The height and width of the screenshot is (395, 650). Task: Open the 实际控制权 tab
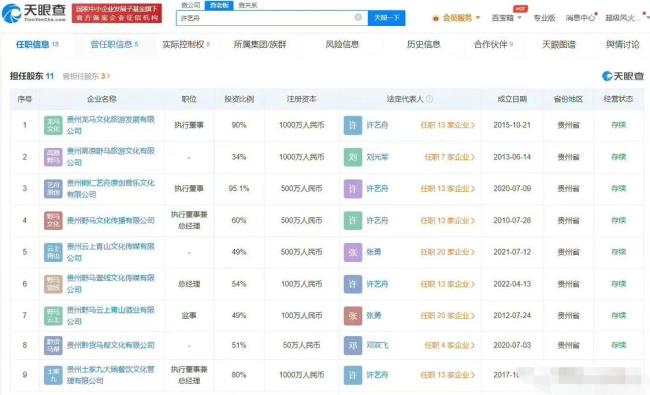(x=186, y=44)
